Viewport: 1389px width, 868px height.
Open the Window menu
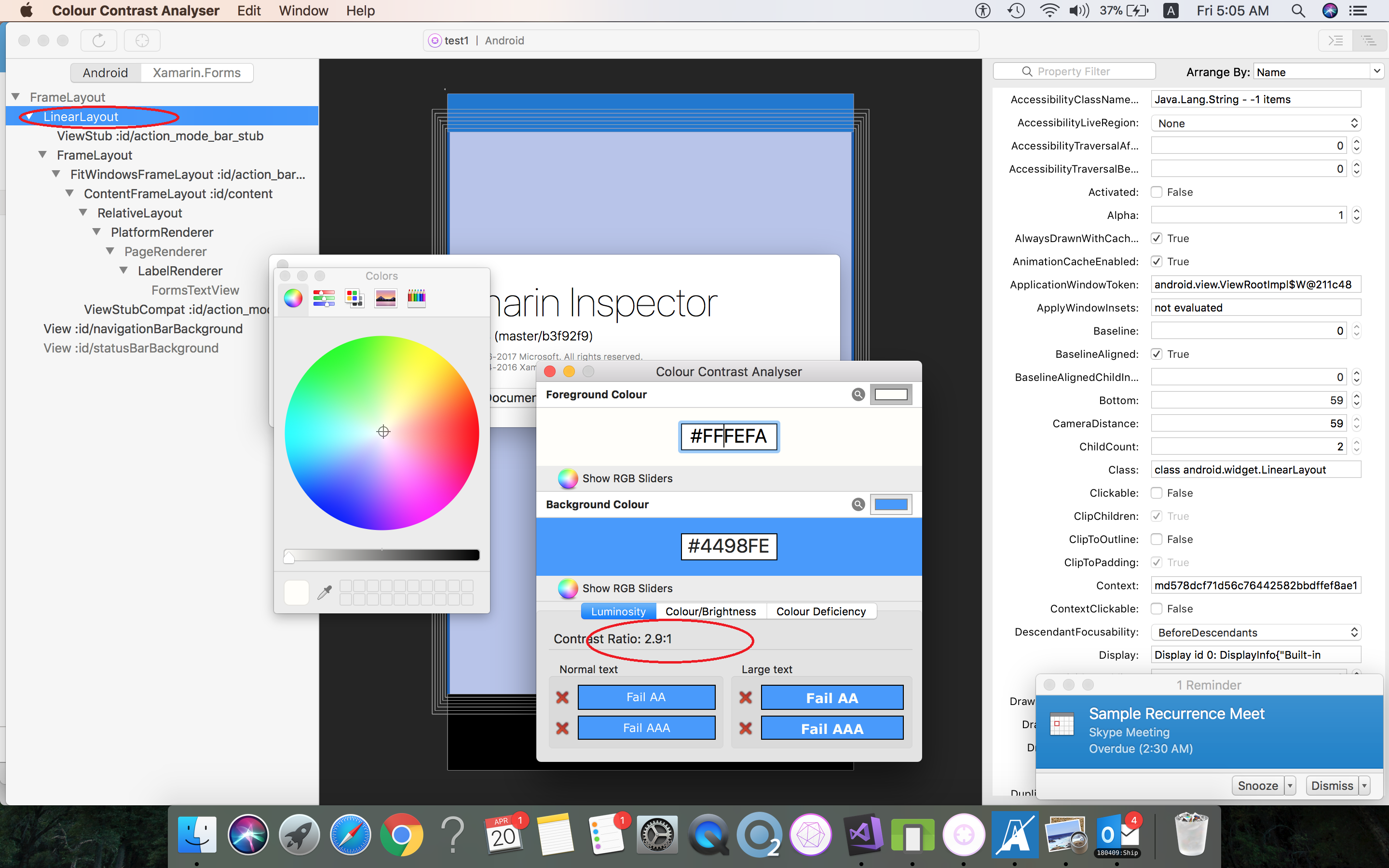point(303,10)
